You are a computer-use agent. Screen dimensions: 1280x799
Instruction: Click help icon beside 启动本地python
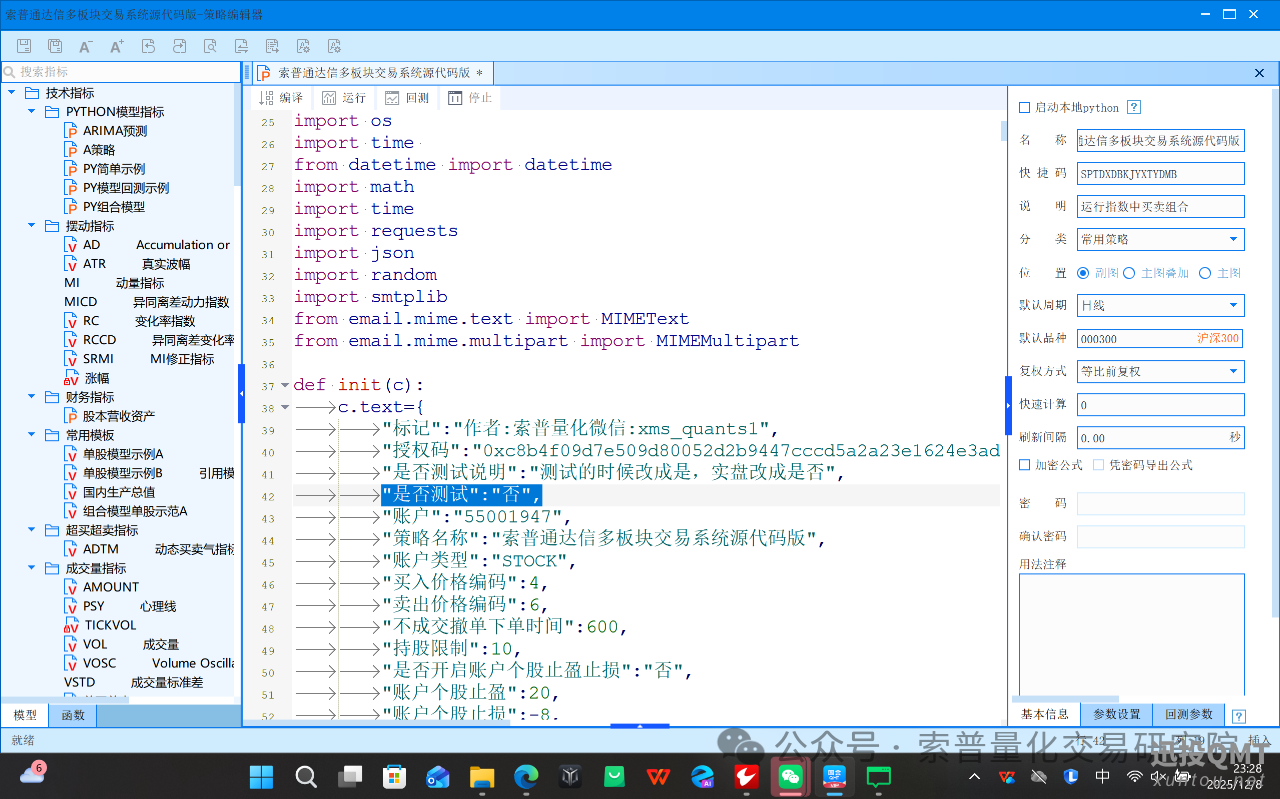tap(1134, 108)
